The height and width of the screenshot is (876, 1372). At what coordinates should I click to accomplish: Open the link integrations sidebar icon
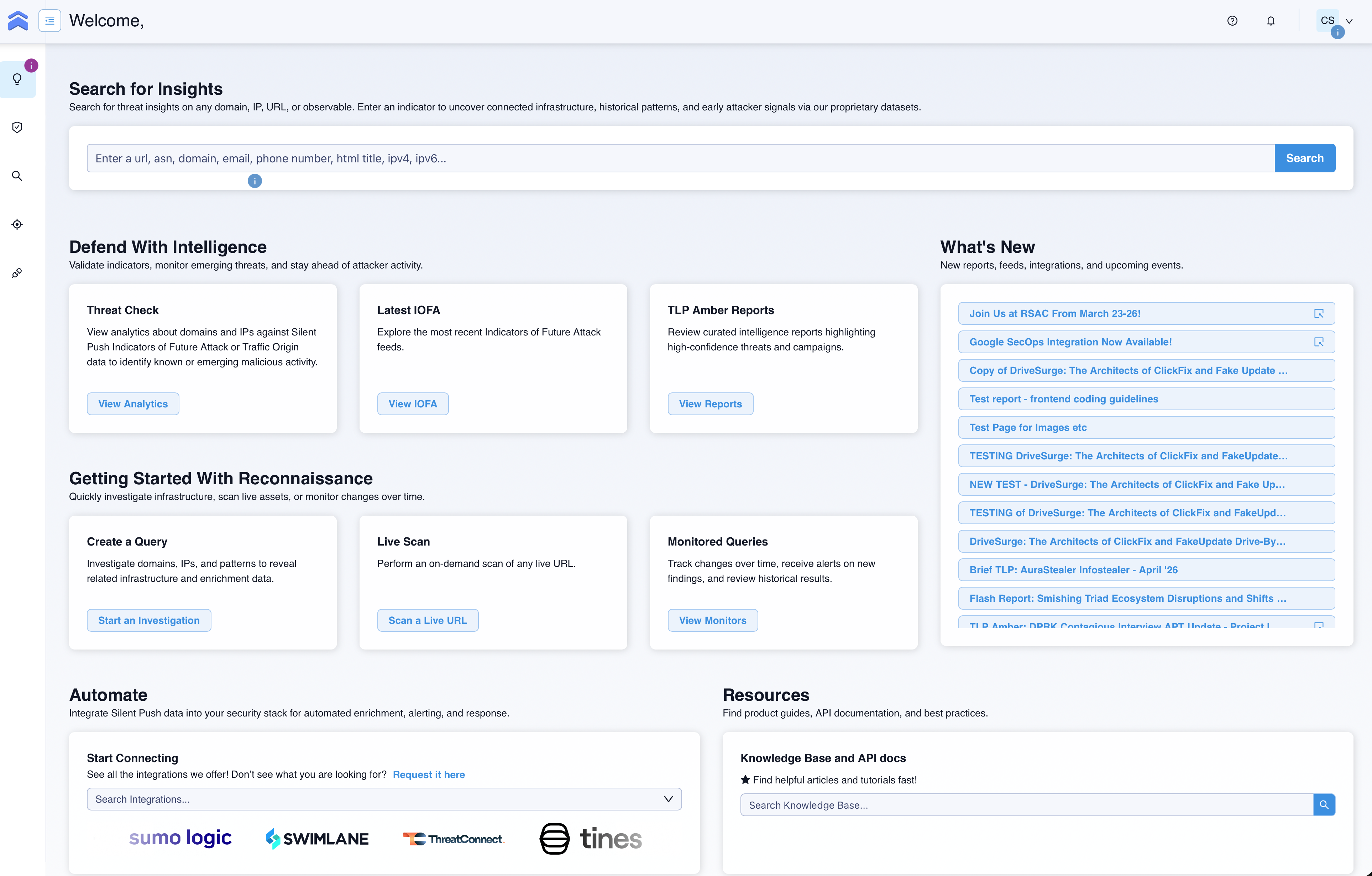(x=17, y=273)
